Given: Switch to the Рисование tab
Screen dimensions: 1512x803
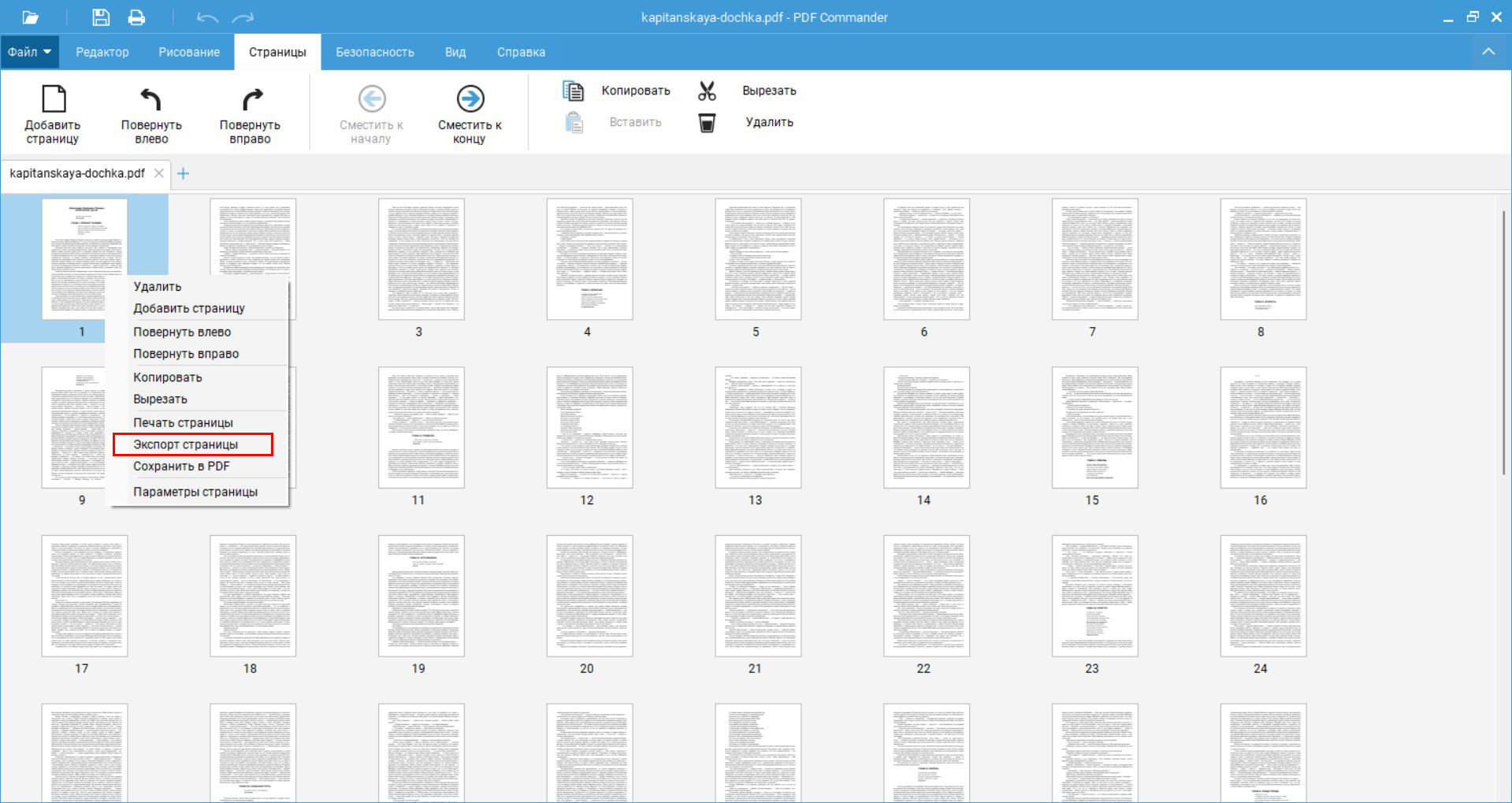Looking at the screenshot, I should coord(189,52).
